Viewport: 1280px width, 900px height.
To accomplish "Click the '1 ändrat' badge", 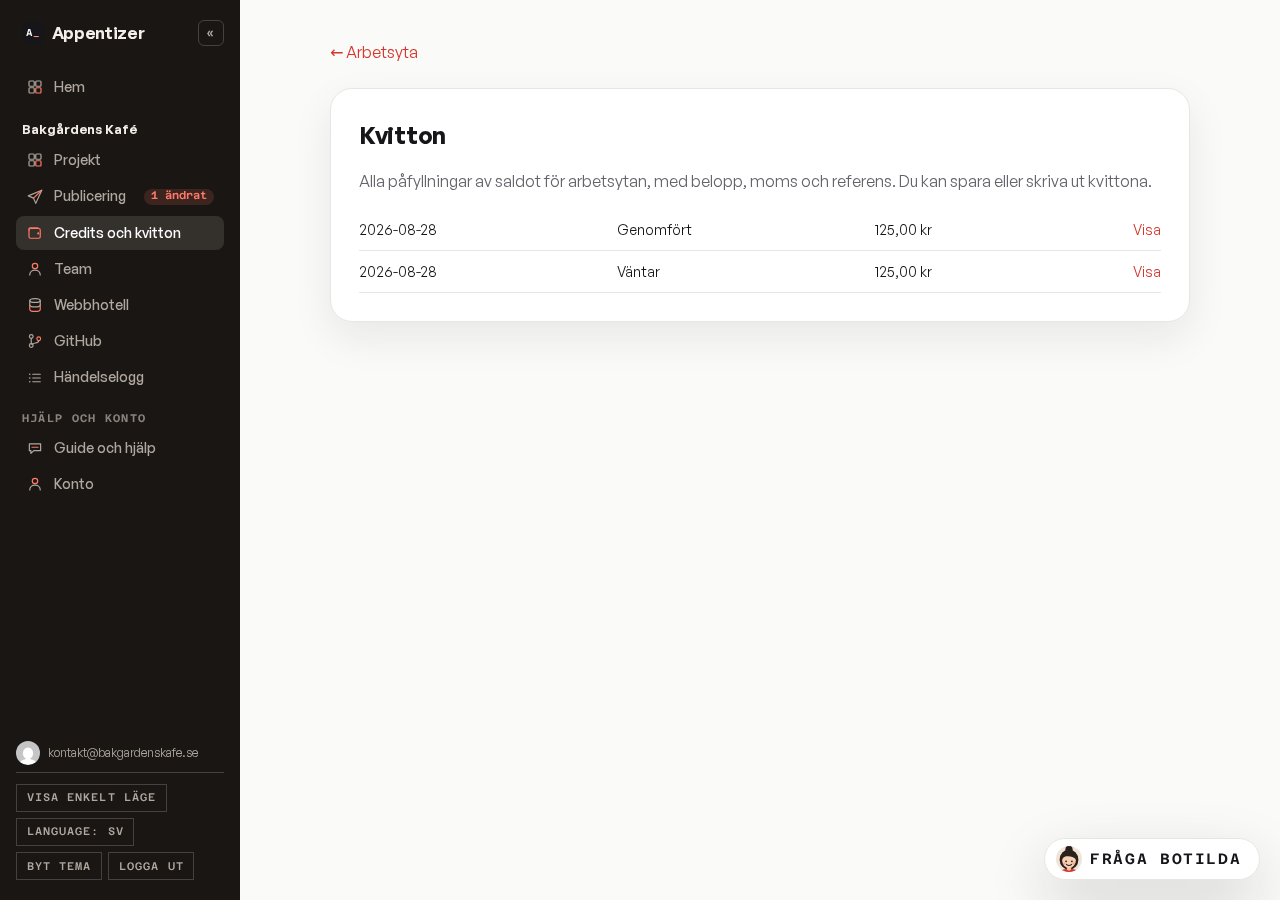I will [x=179, y=196].
